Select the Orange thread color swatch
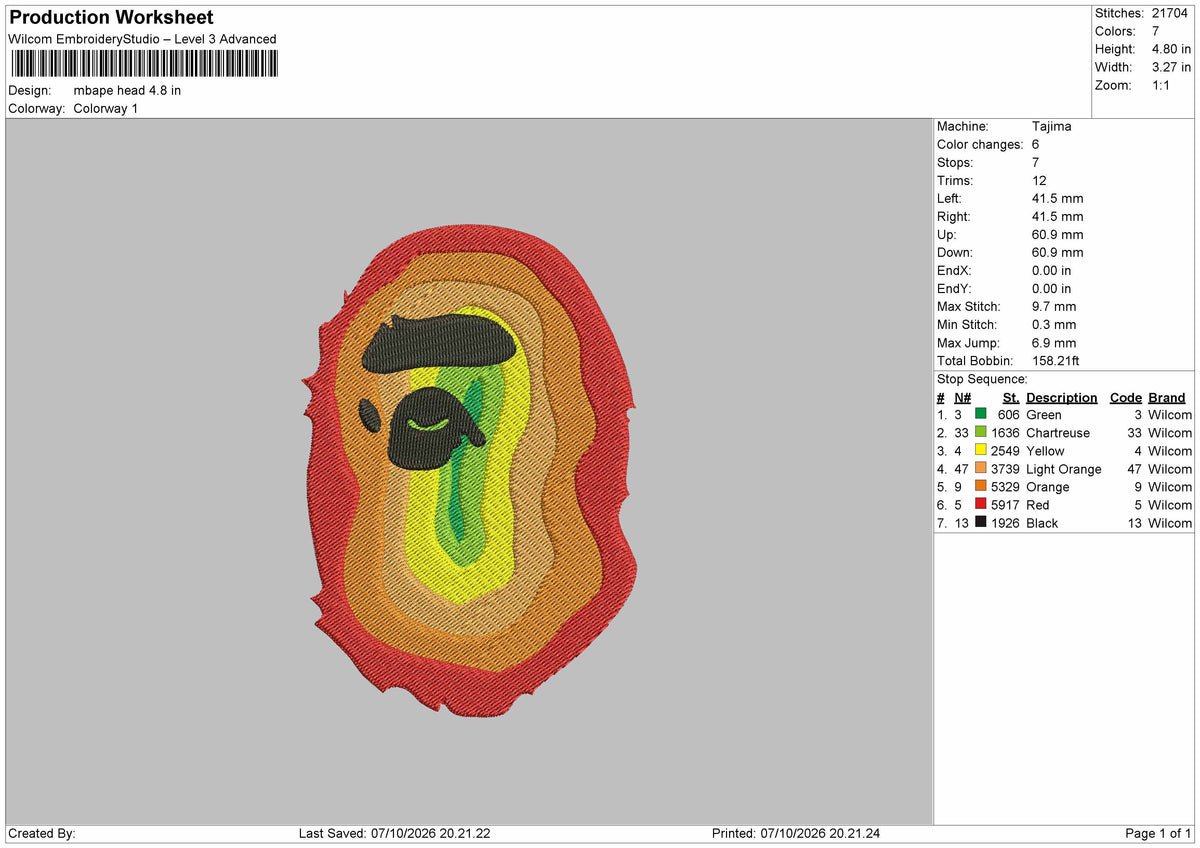1200x848 pixels. point(981,487)
